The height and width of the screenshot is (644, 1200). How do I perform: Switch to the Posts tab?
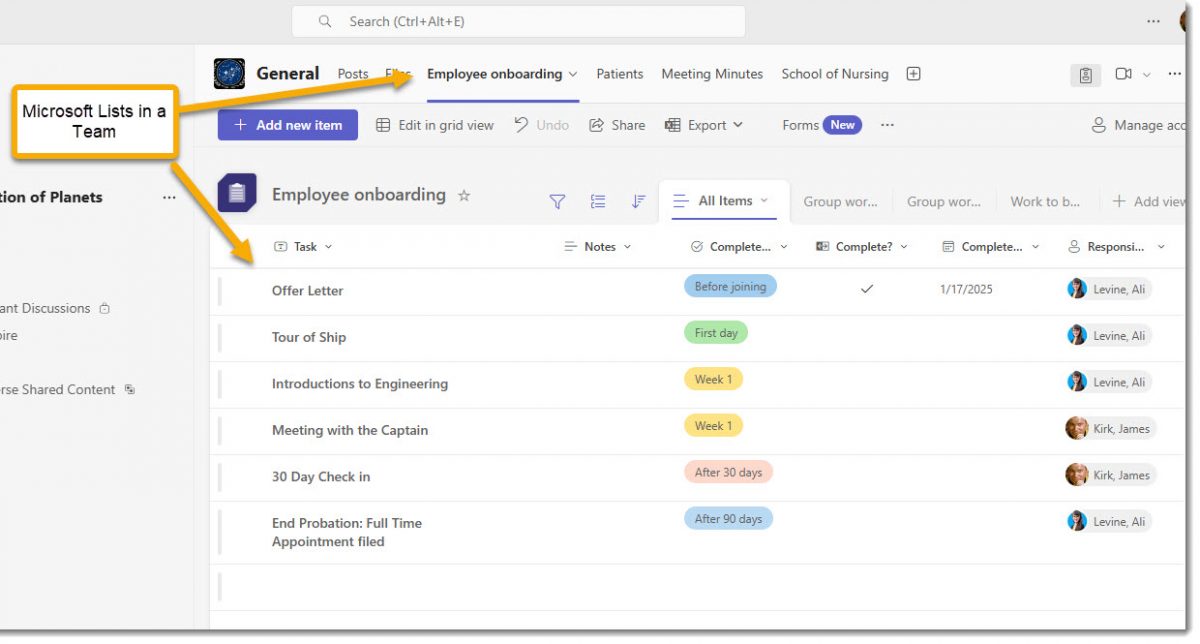pos(352,73)
